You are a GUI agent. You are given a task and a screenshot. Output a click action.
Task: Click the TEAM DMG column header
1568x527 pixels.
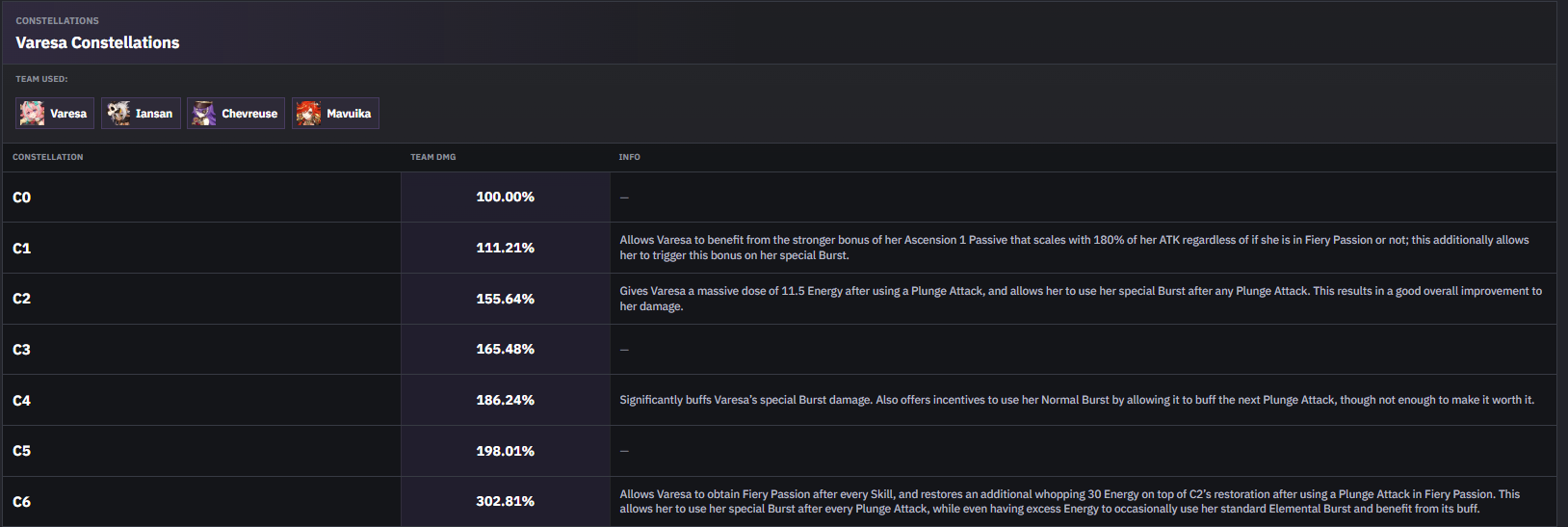pos(433,157)
